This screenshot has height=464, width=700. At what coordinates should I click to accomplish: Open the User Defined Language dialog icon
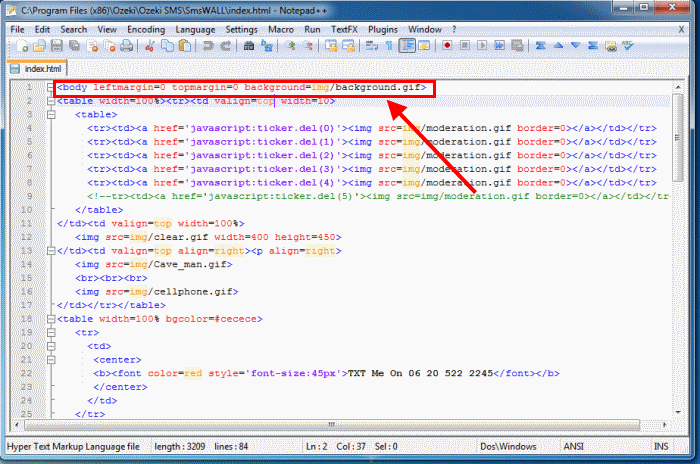[x=424, y=46]
